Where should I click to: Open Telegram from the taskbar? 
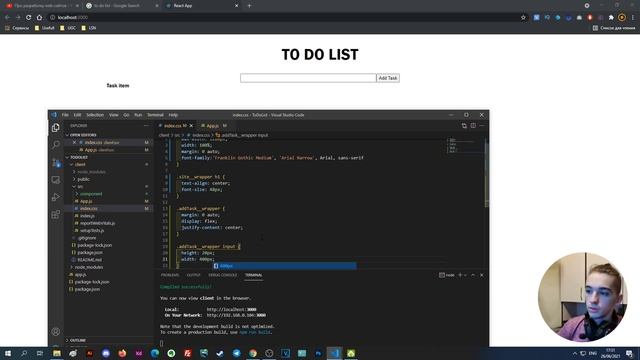[x=236, y=353]
